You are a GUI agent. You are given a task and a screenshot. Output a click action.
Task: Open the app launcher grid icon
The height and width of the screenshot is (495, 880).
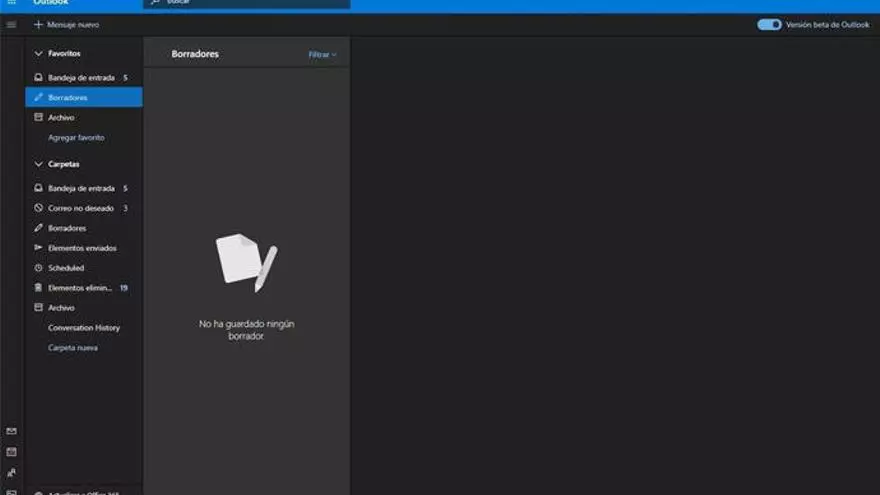click(x=12, y=3)
